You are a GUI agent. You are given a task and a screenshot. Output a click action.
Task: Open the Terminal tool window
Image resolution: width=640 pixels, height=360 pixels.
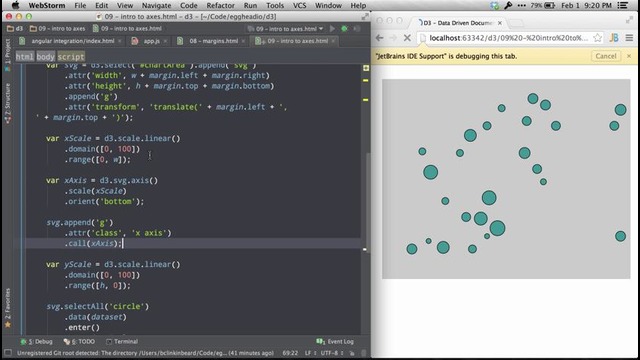point(122,342)
